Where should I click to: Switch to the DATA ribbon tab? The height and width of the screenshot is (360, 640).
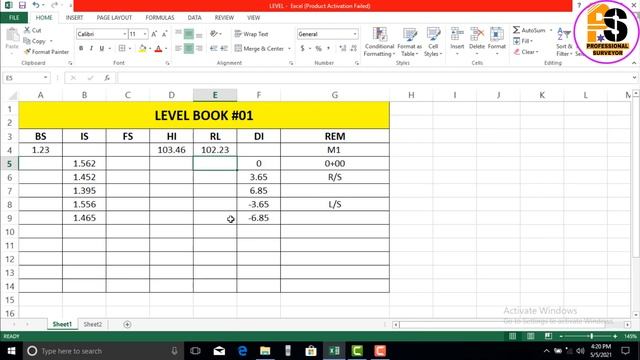[194, 18]
